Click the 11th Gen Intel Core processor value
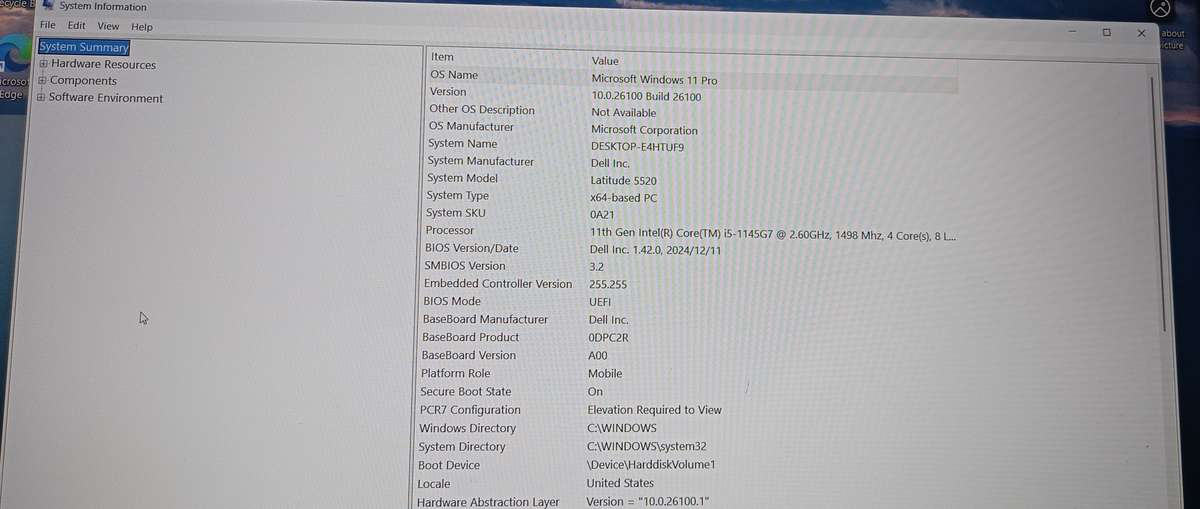The width and height of the screenshot is (1200, 509). pos(772,233)
